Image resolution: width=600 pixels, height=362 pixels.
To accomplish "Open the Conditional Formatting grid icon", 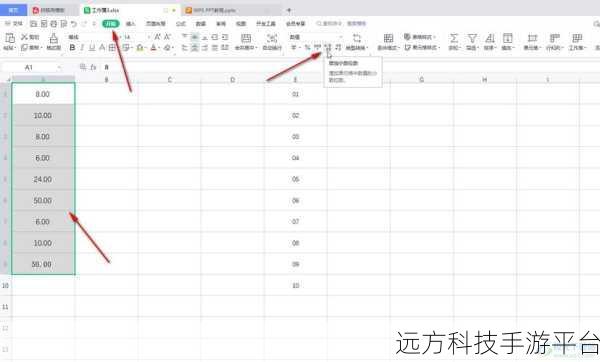I will click(x=388, y=38).
